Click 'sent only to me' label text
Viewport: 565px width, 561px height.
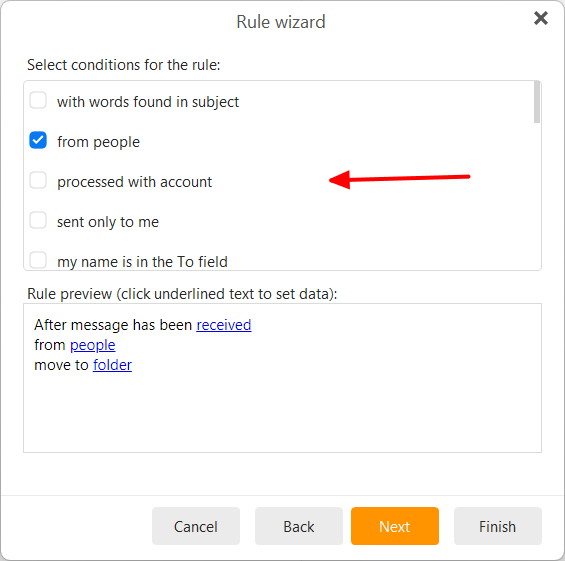point(108,222)
